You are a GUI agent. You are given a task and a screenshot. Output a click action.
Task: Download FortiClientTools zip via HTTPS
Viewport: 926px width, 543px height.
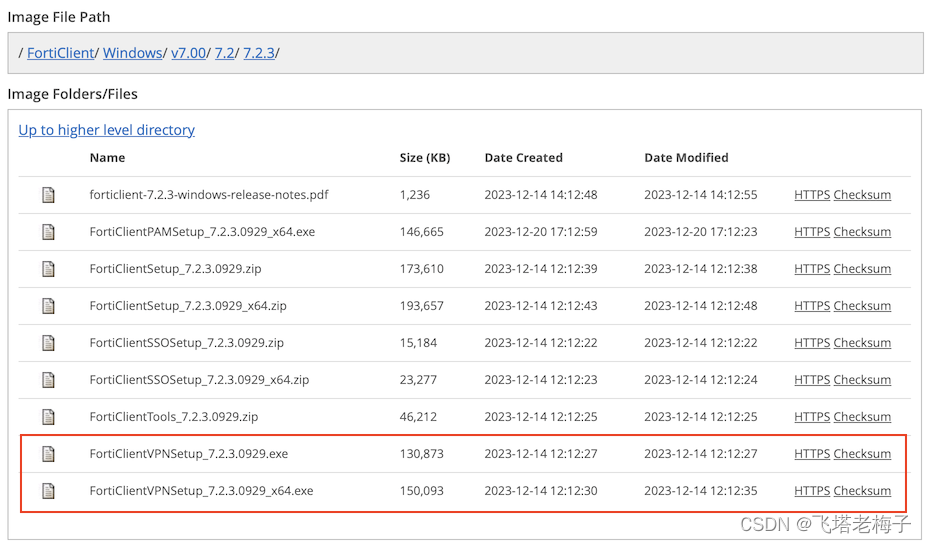[x=812, y=417]
